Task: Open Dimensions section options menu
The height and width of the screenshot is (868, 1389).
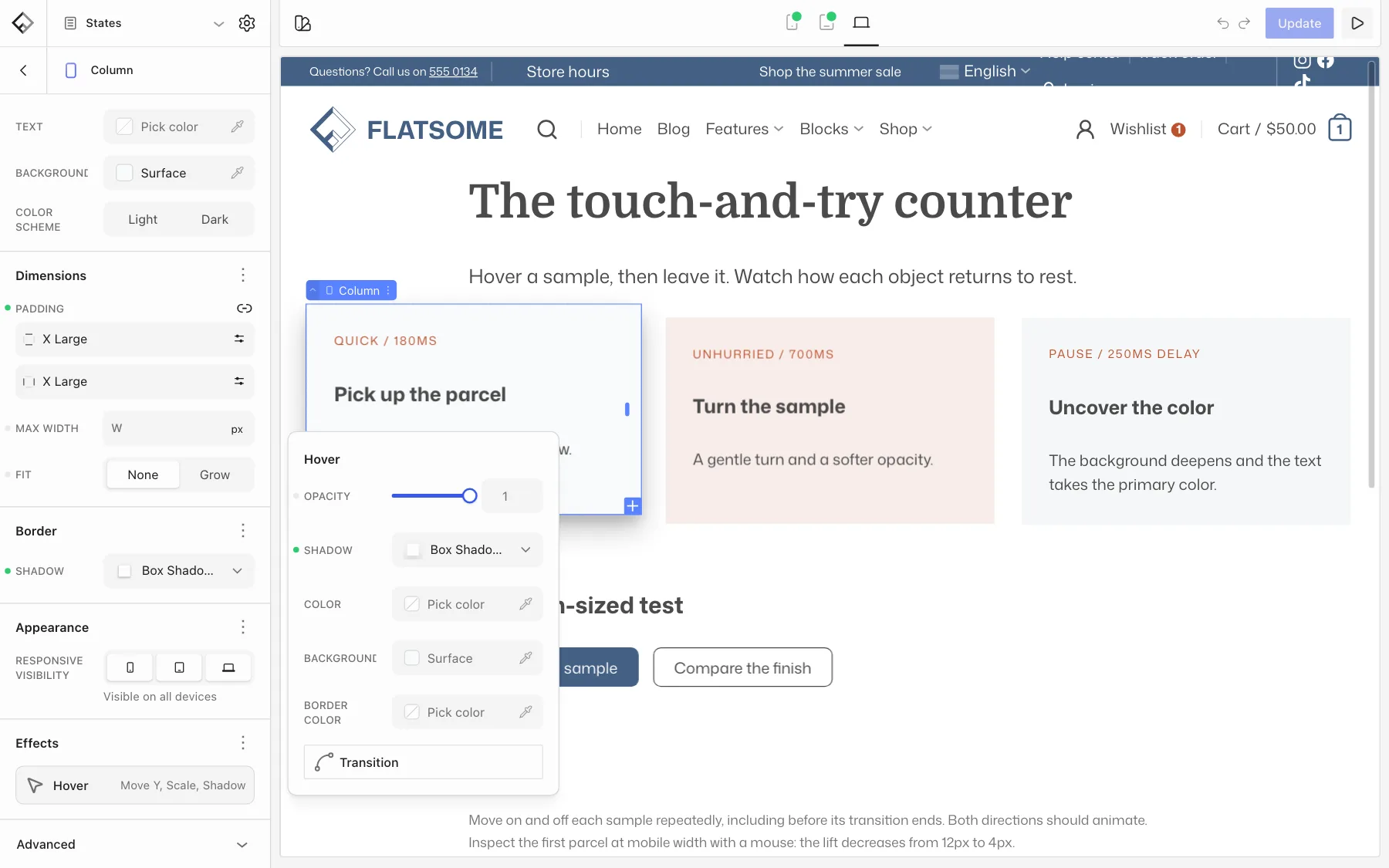Action: 243,275
